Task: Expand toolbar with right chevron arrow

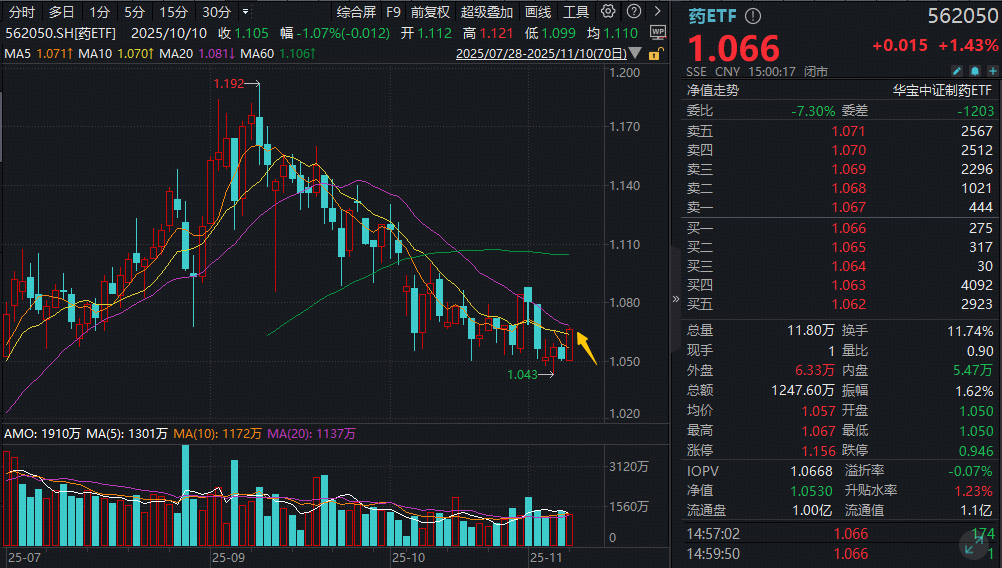Action: click(656, 12)
